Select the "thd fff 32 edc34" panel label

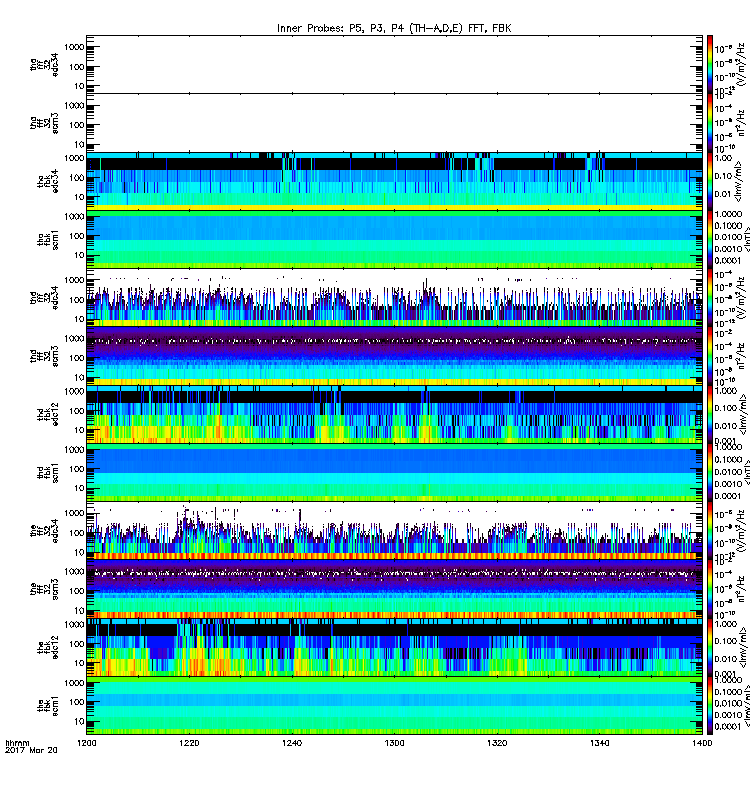click(x=44, y=297)
